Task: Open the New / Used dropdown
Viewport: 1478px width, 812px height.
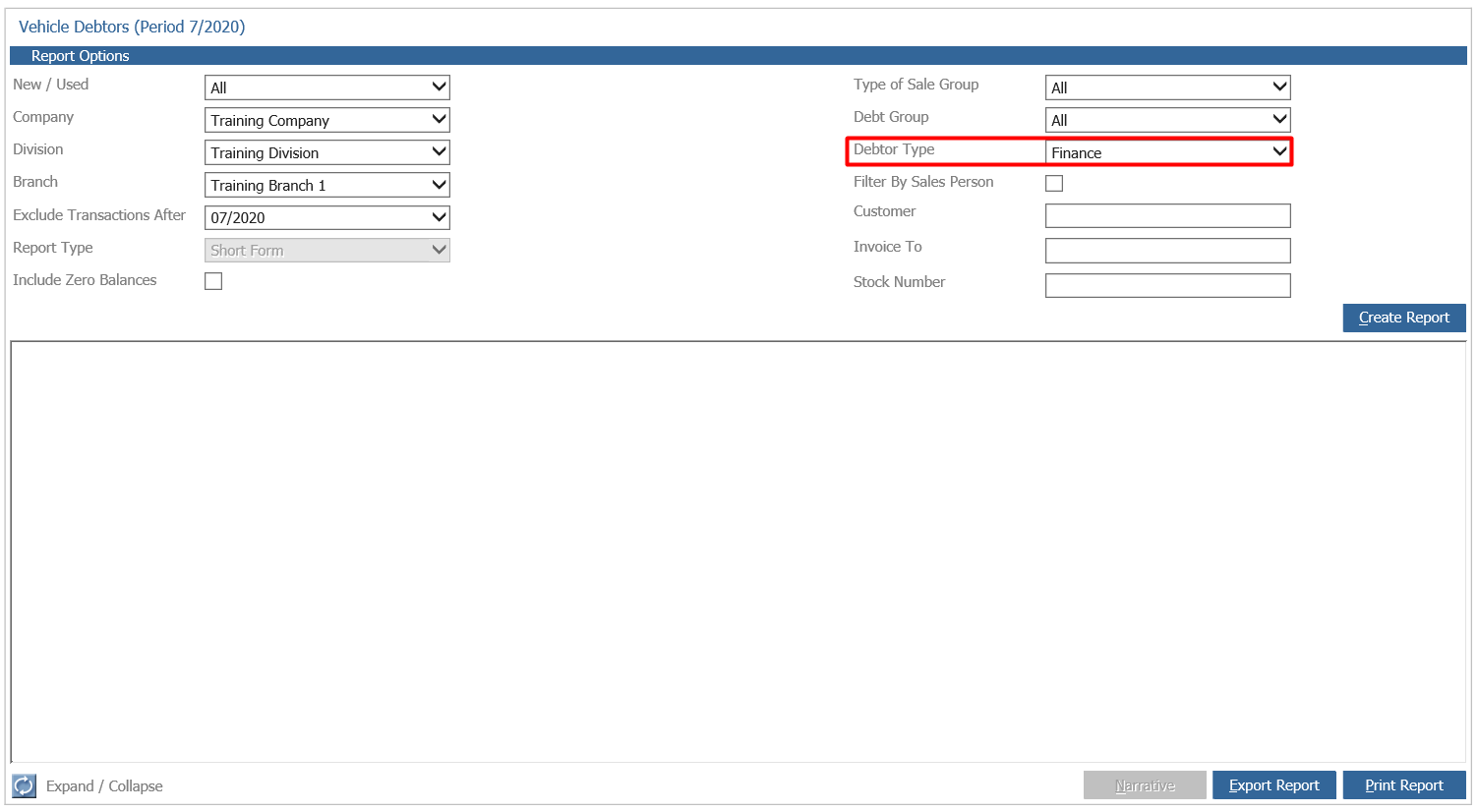Action: click(327, 87)
